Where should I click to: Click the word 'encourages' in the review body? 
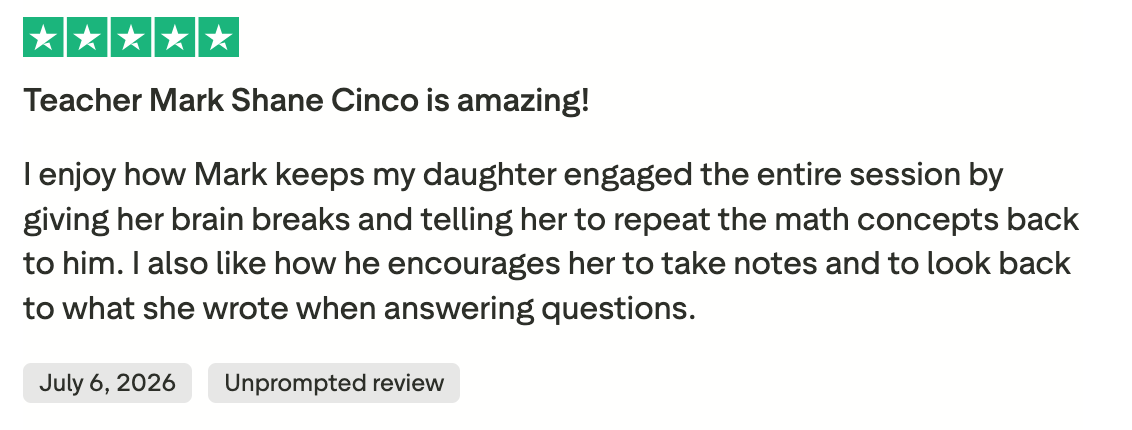click(474, 265)
